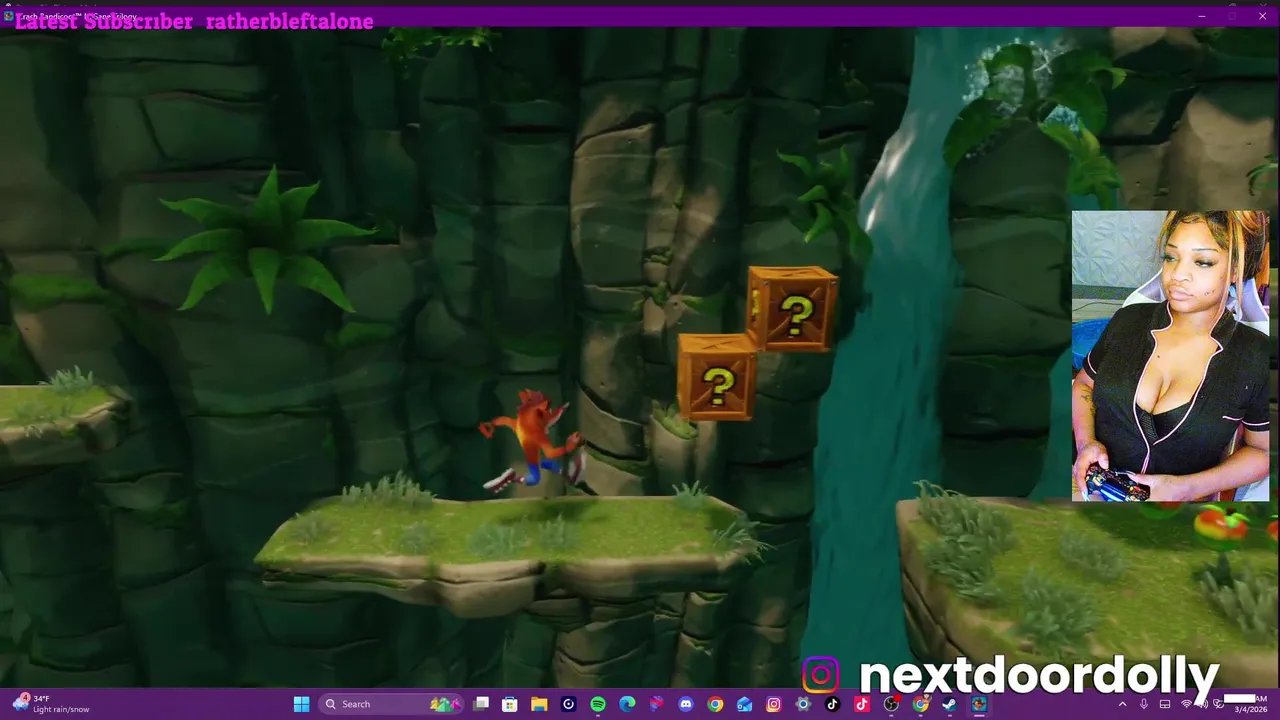Open the weather widget showing 34°F

point(52,704)
